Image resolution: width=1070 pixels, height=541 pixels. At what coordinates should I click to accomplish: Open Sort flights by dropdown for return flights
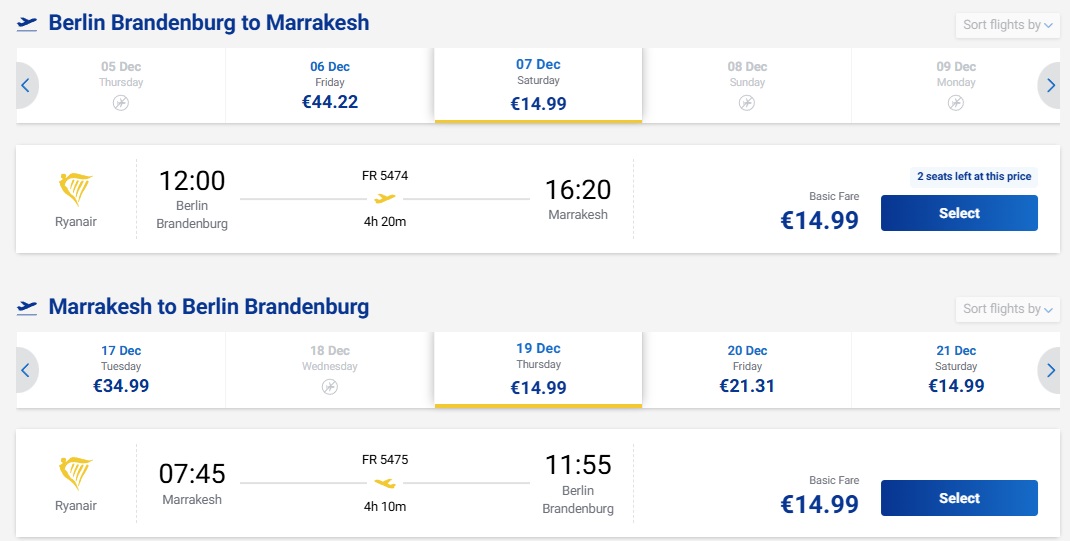[1007, 309]
